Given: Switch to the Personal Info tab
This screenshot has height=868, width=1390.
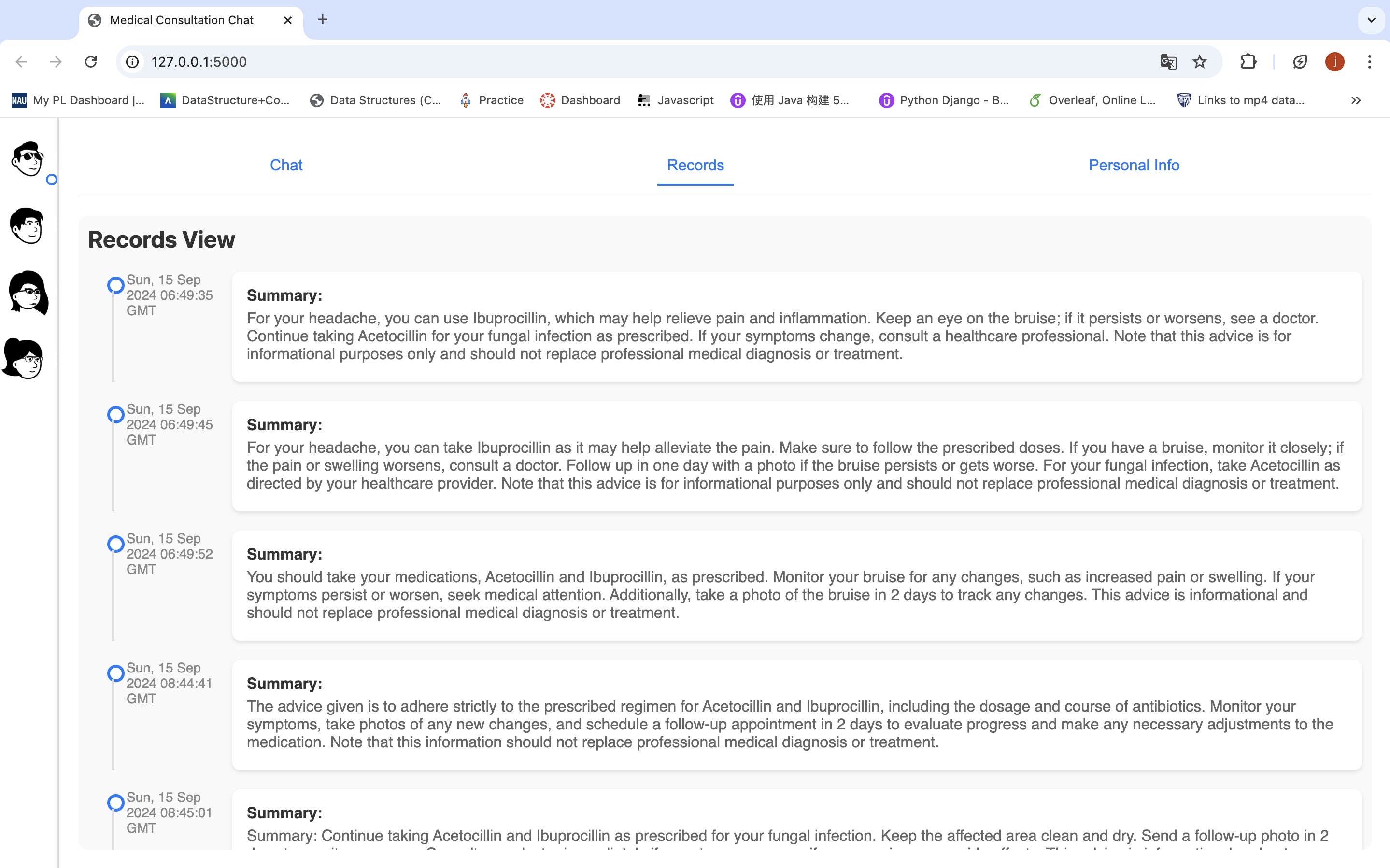Looking at the screenshot, I should (1134, 165).
